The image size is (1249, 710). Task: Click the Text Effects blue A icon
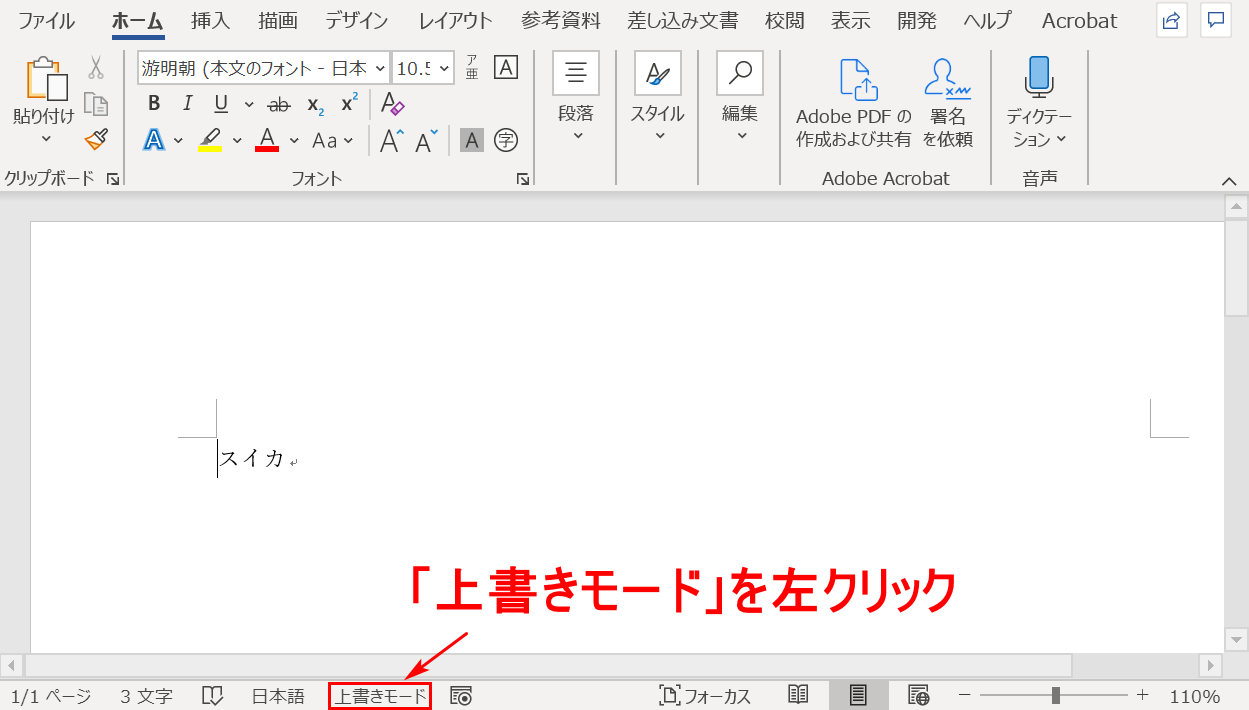pyautogui.click(x=154, y=140)
